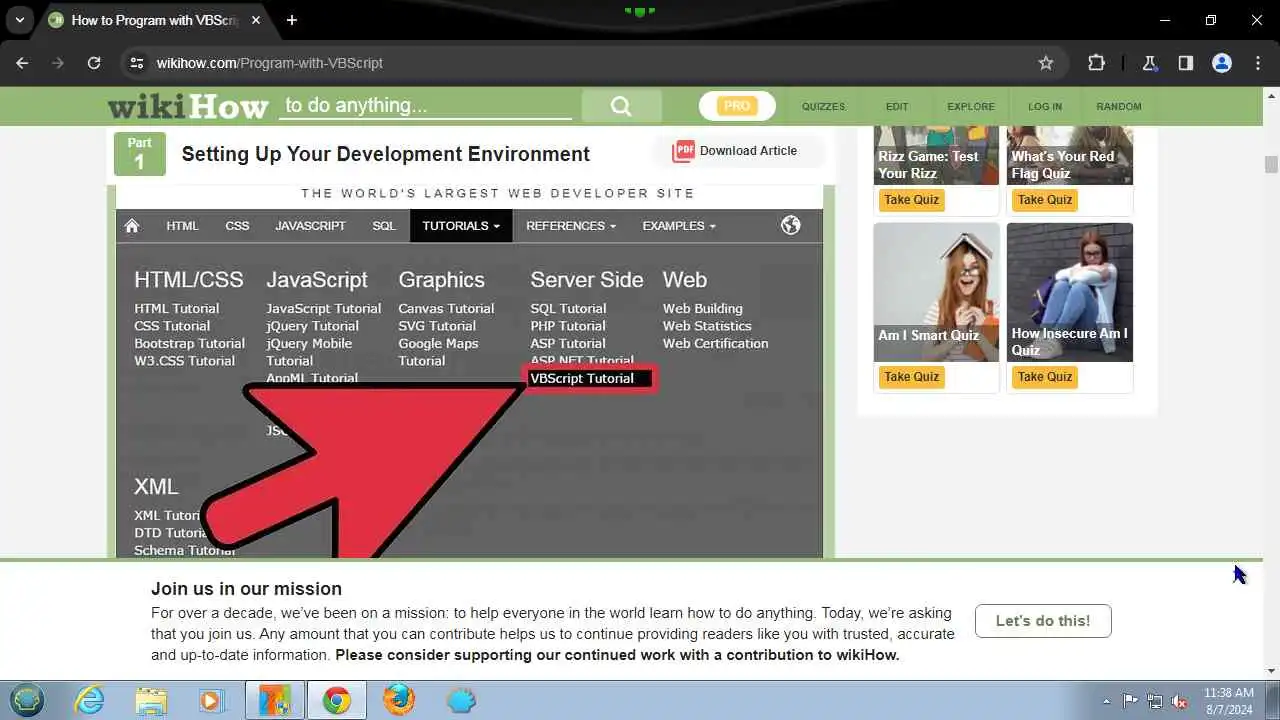This screenshot has width=1280, height=720.
Task: Click the Part 1 badge
Action: click(x=140, y=154)
